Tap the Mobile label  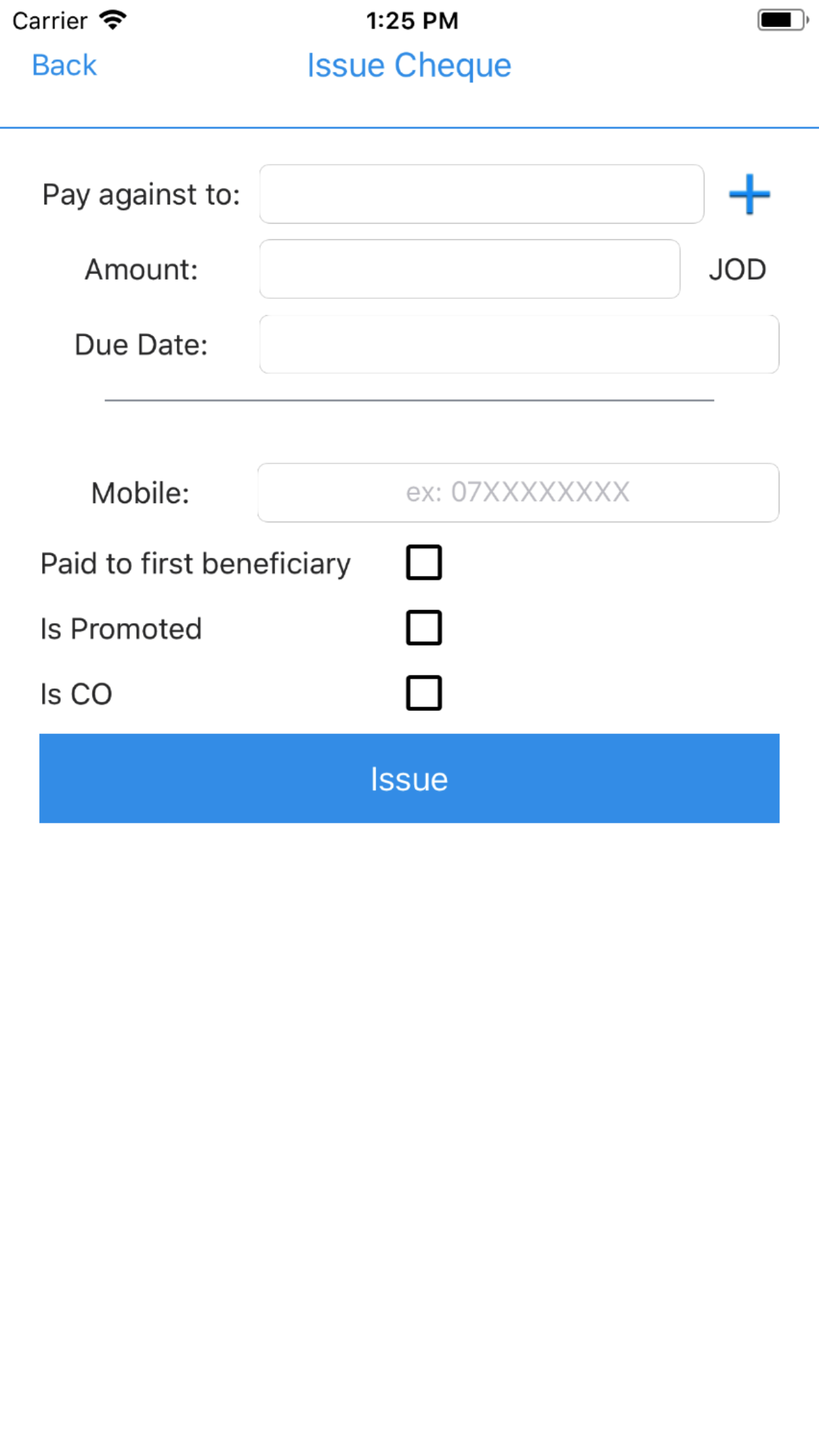tap(140, 493)
